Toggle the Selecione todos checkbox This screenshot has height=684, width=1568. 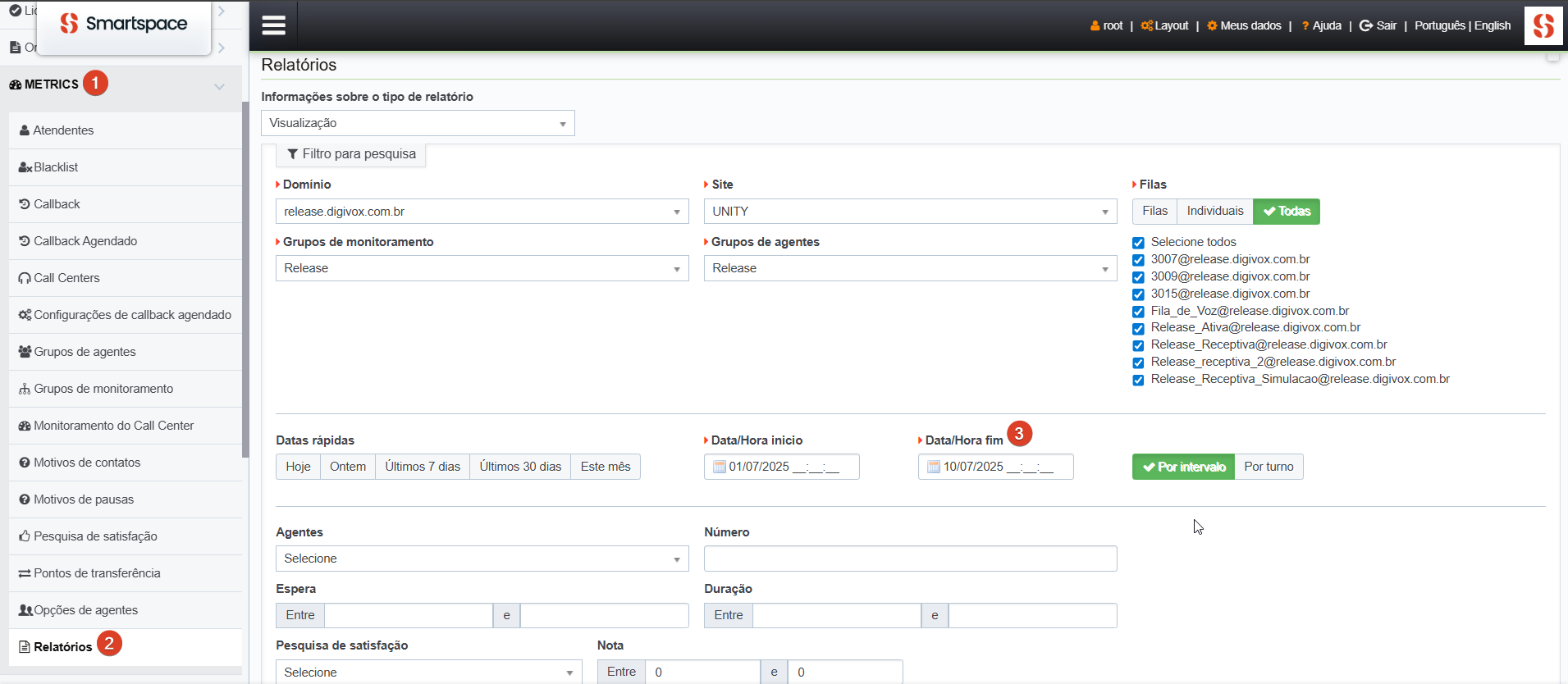(1138, 243)
